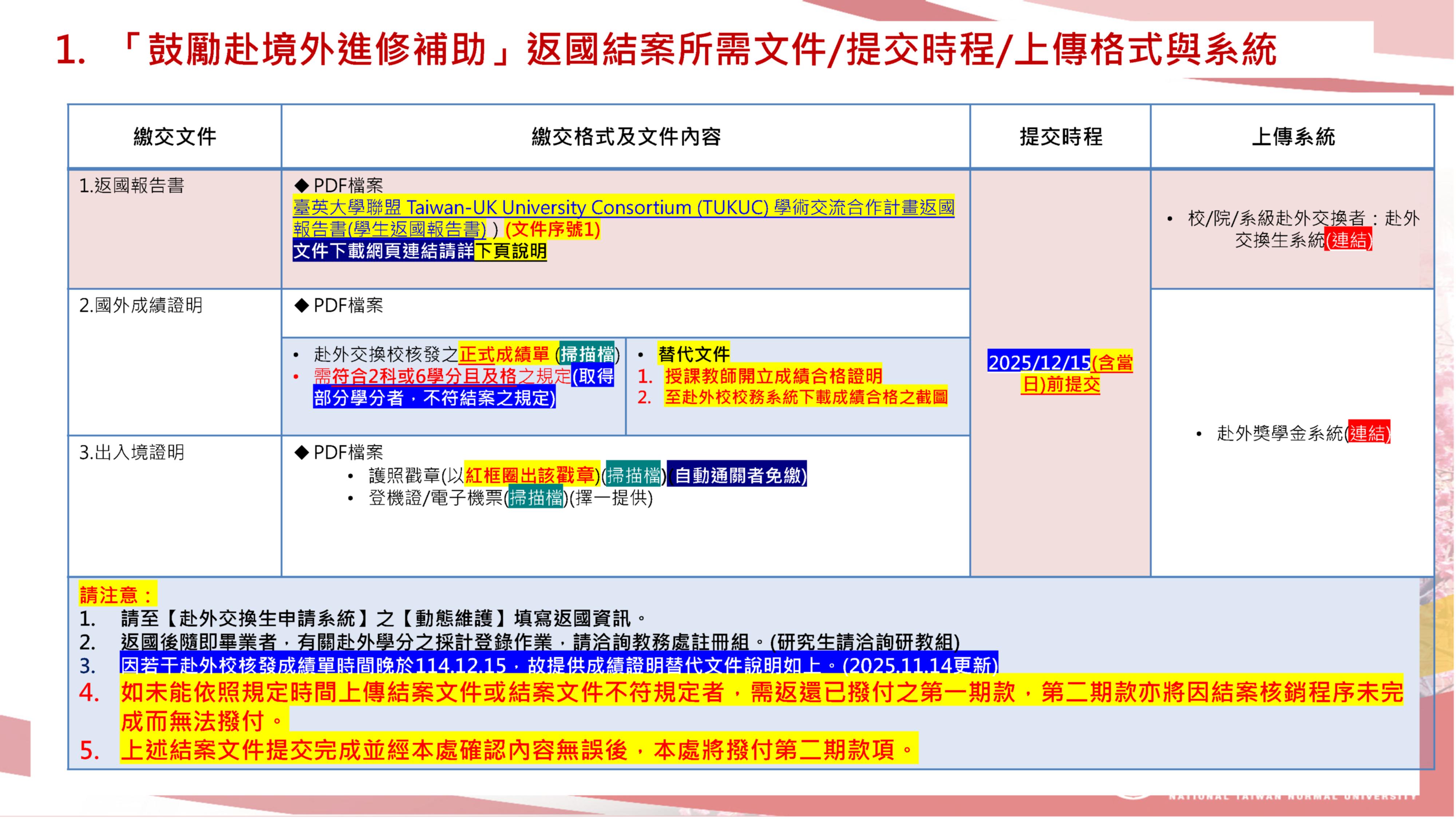This screenshot has width=1456, height=819.
Task: Select the 3.出入境證明 row label
Action: point(132,453)
